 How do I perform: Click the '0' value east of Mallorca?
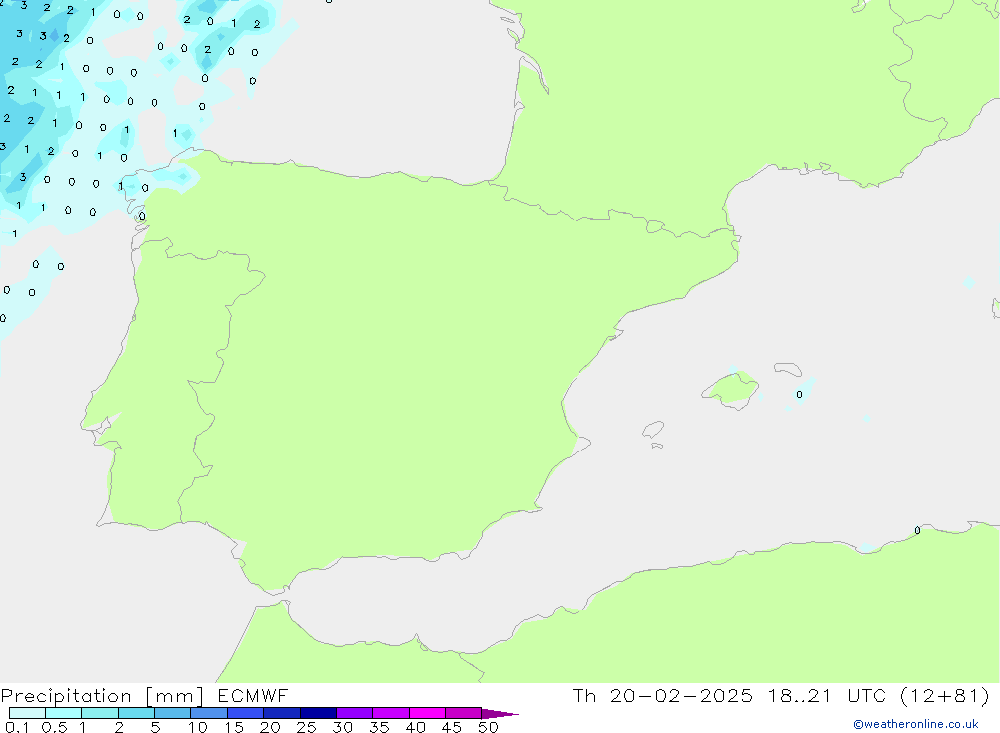tap(799, 394)
